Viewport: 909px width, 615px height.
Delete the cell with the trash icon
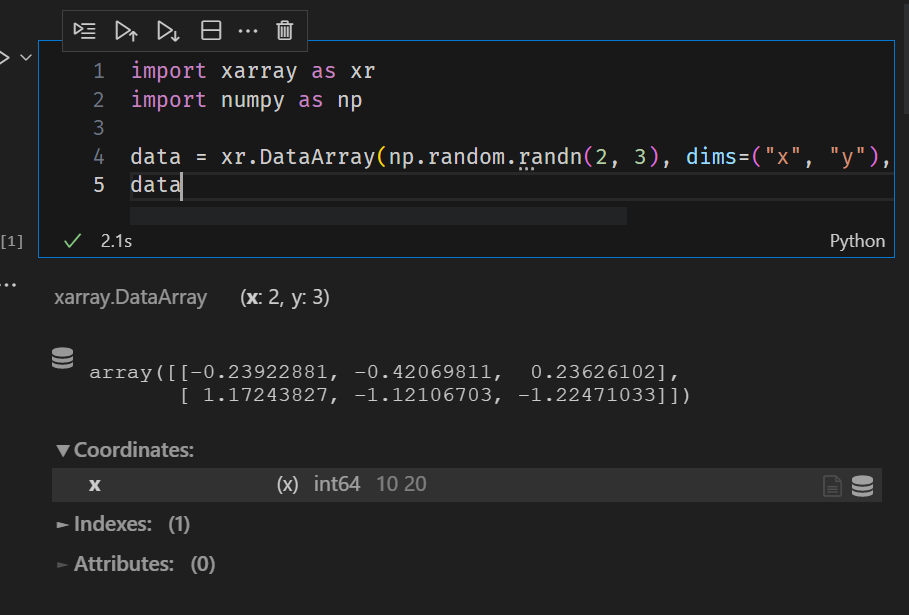pos(284,30)
